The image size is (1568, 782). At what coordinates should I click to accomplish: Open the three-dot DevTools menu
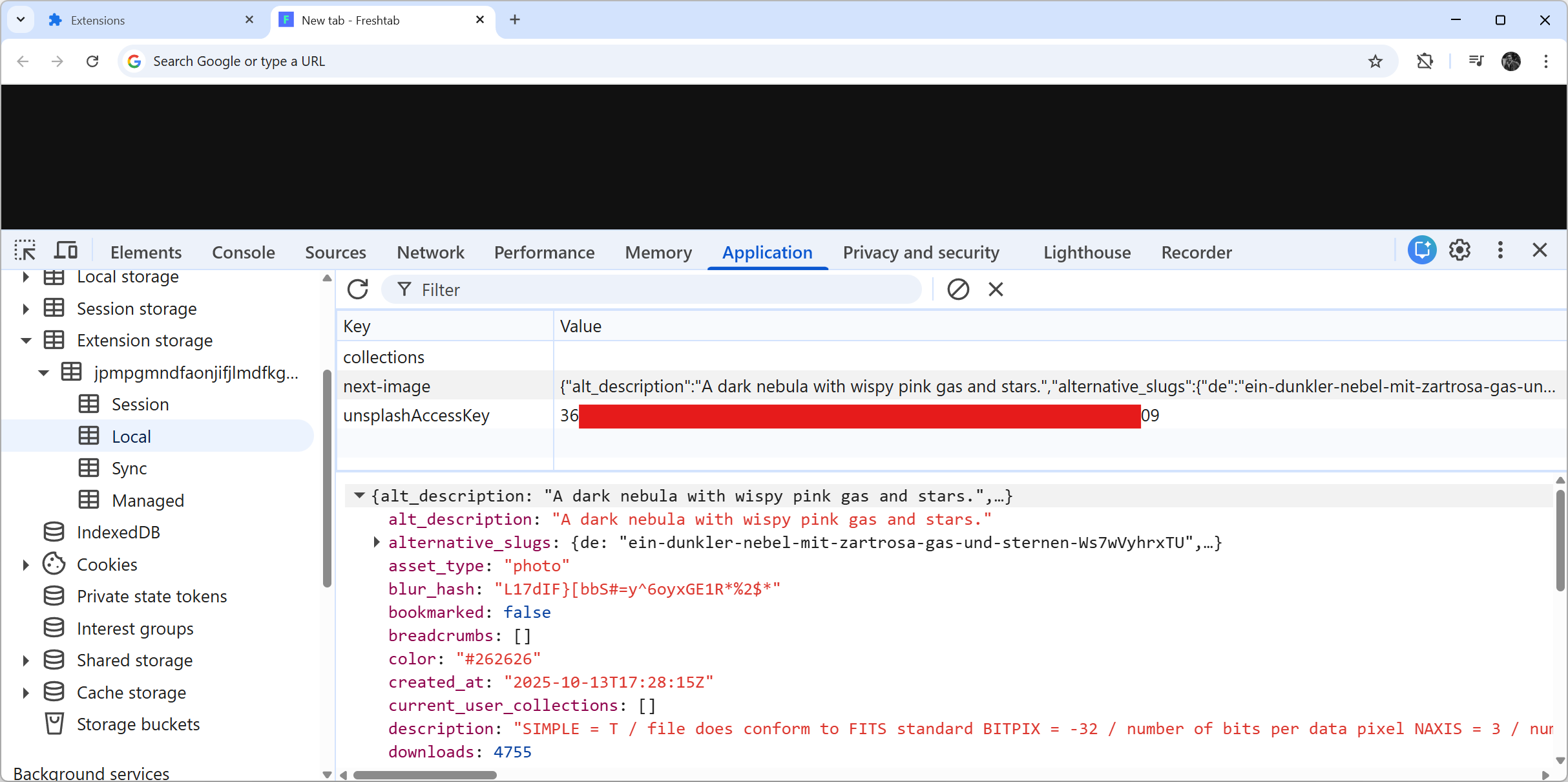click(x=1500, y=249)
